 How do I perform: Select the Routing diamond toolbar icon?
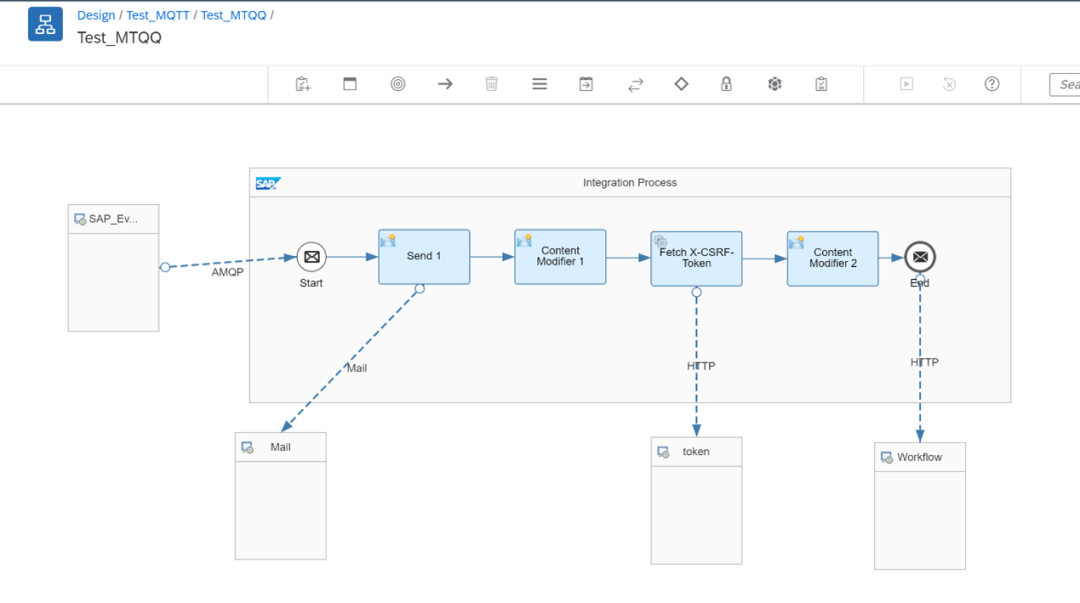681,84
